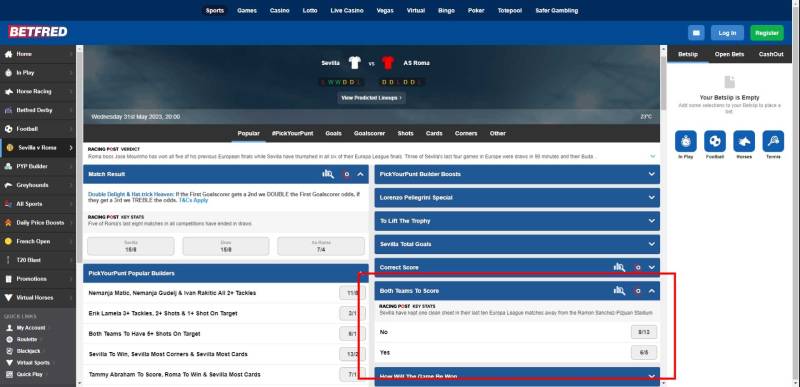Expand Sevilla v Roma sidebar arrow
The width and height of the screenshot is (800, 387).
(x=70, y=148)
